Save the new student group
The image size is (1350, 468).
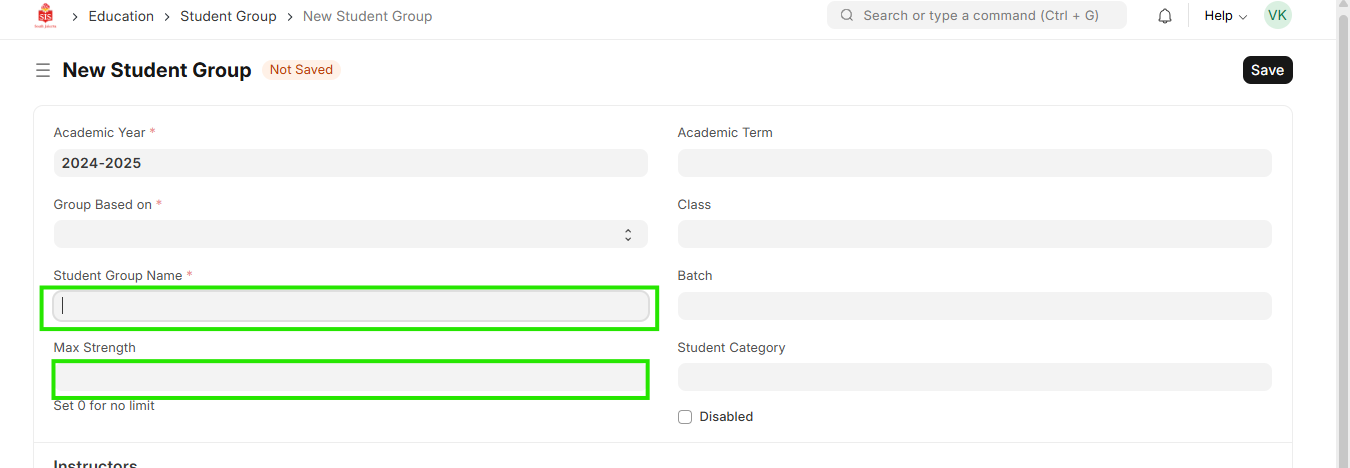[x=1267, y=70]
